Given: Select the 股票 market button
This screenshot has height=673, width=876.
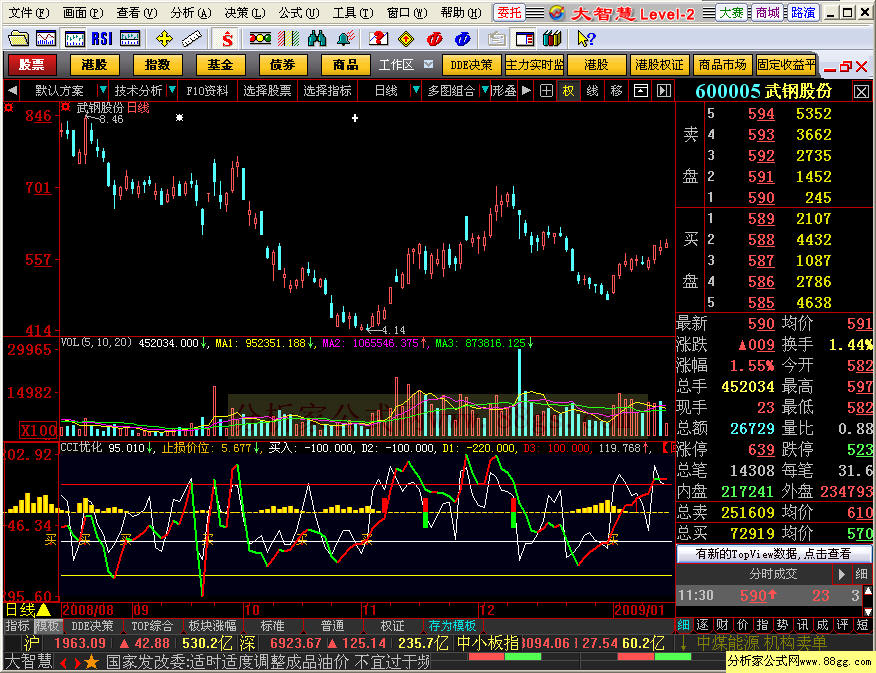Looking at the screenshot, I should [x=31, y=65].
